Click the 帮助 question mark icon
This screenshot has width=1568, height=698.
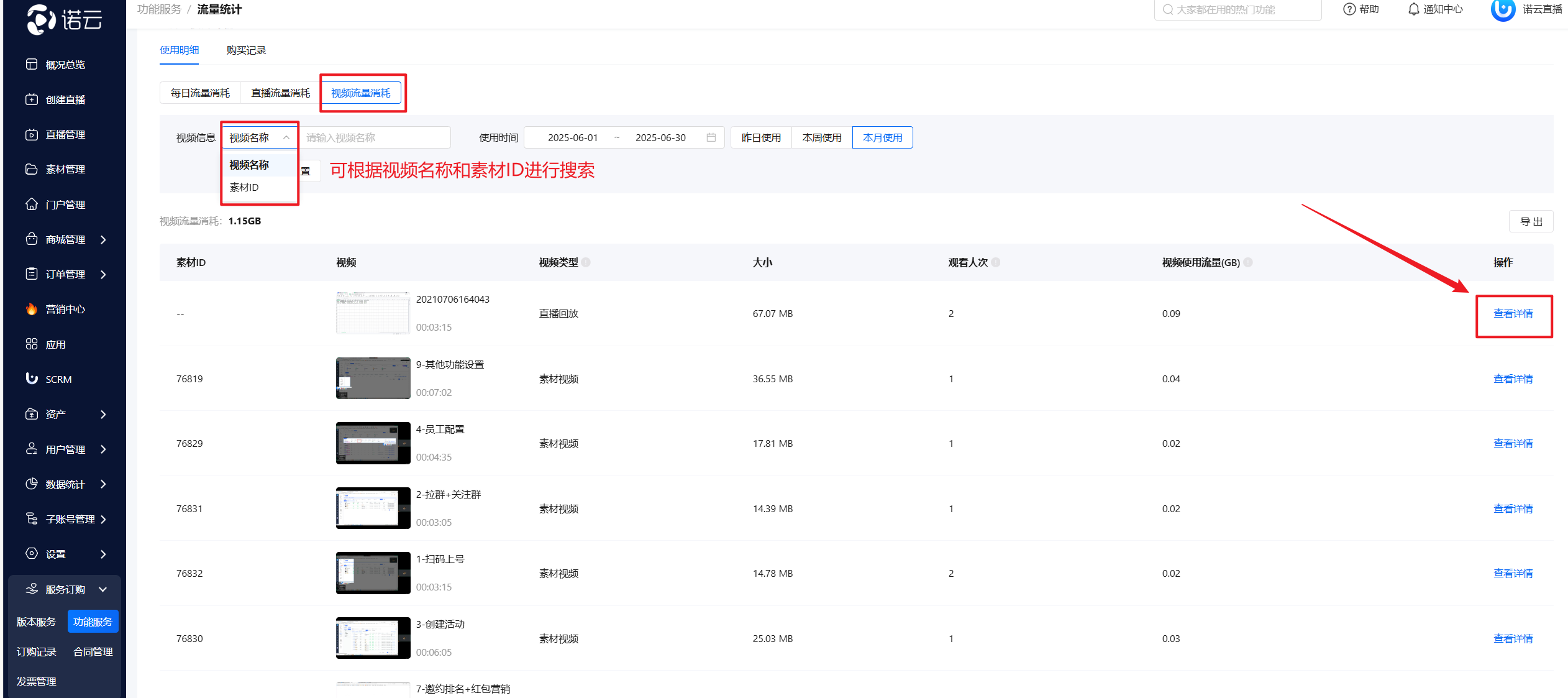pos(1349,9)
